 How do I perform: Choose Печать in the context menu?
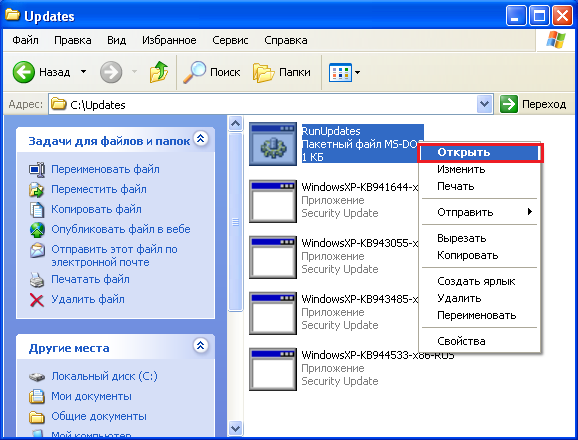click(x=480, y=186)
